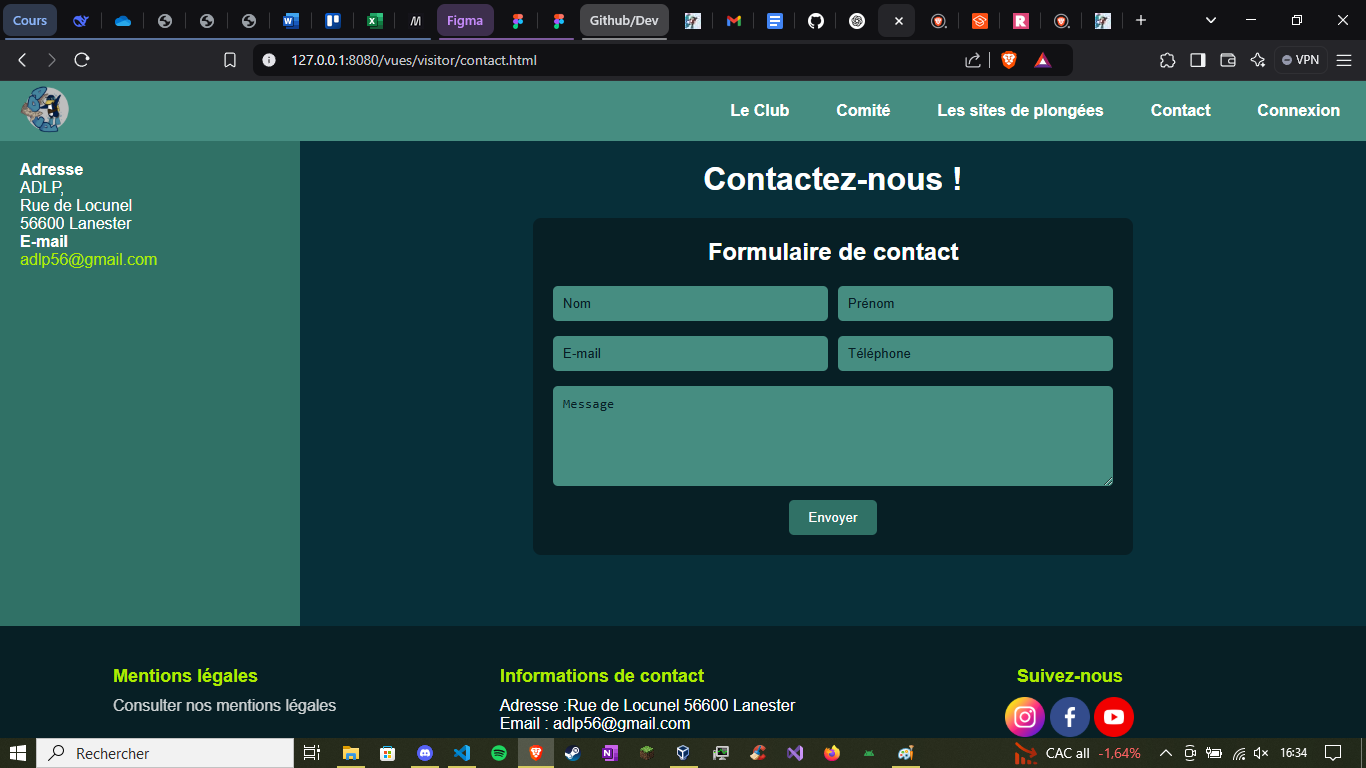Open the tab search dropdown arrow

(x=1210, y=19)
